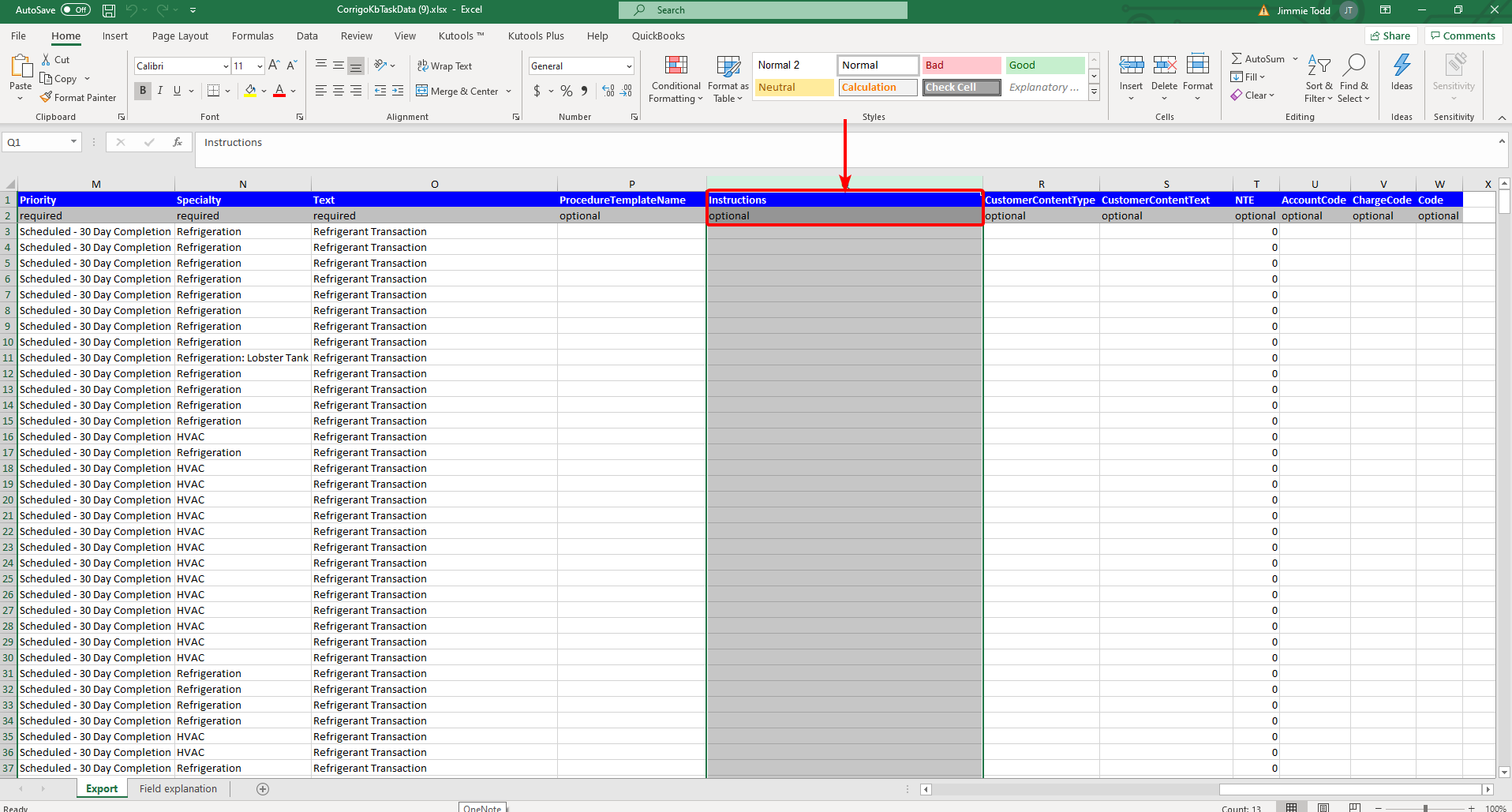Apply Bold formatting to selection
This screenshot has width=1512, height=812.
[143, 91]
